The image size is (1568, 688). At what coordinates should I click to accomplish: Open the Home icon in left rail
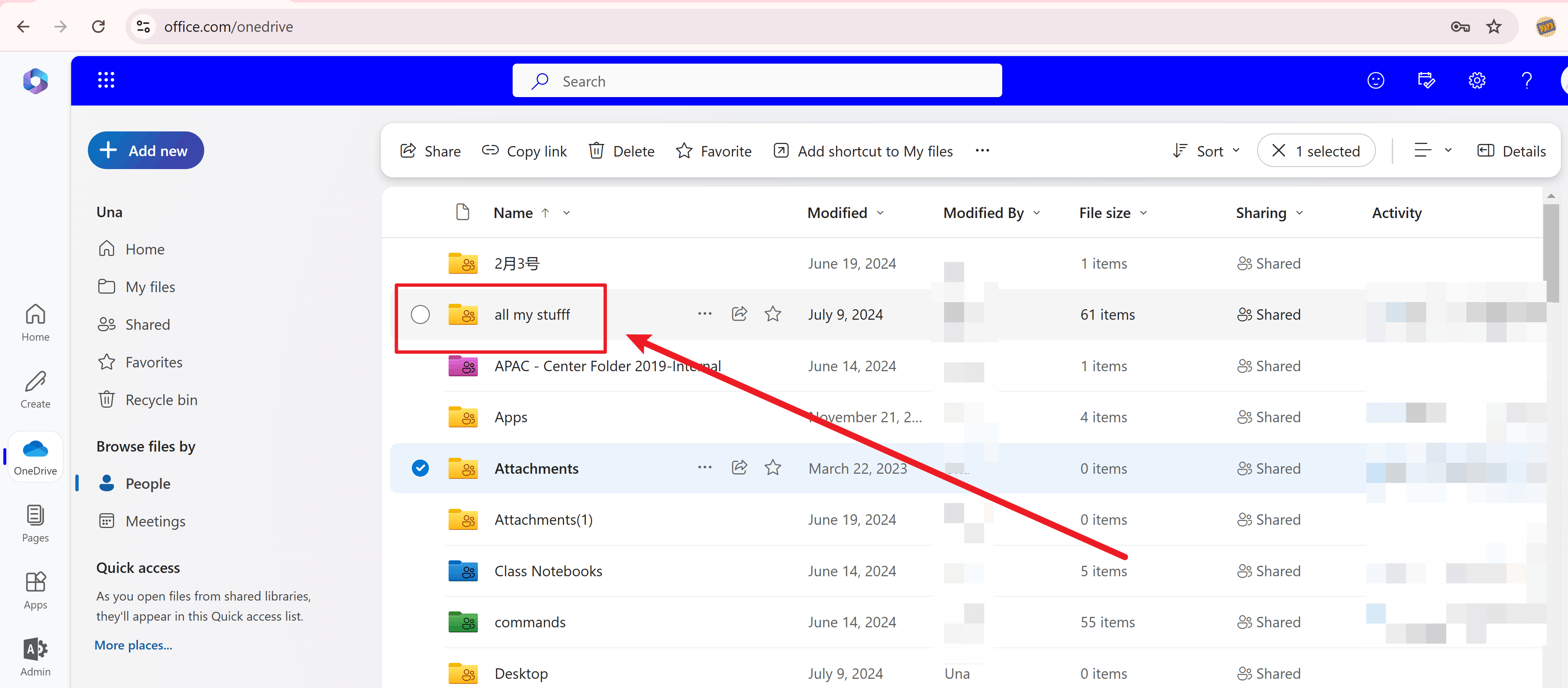click(x=35, y=323)
